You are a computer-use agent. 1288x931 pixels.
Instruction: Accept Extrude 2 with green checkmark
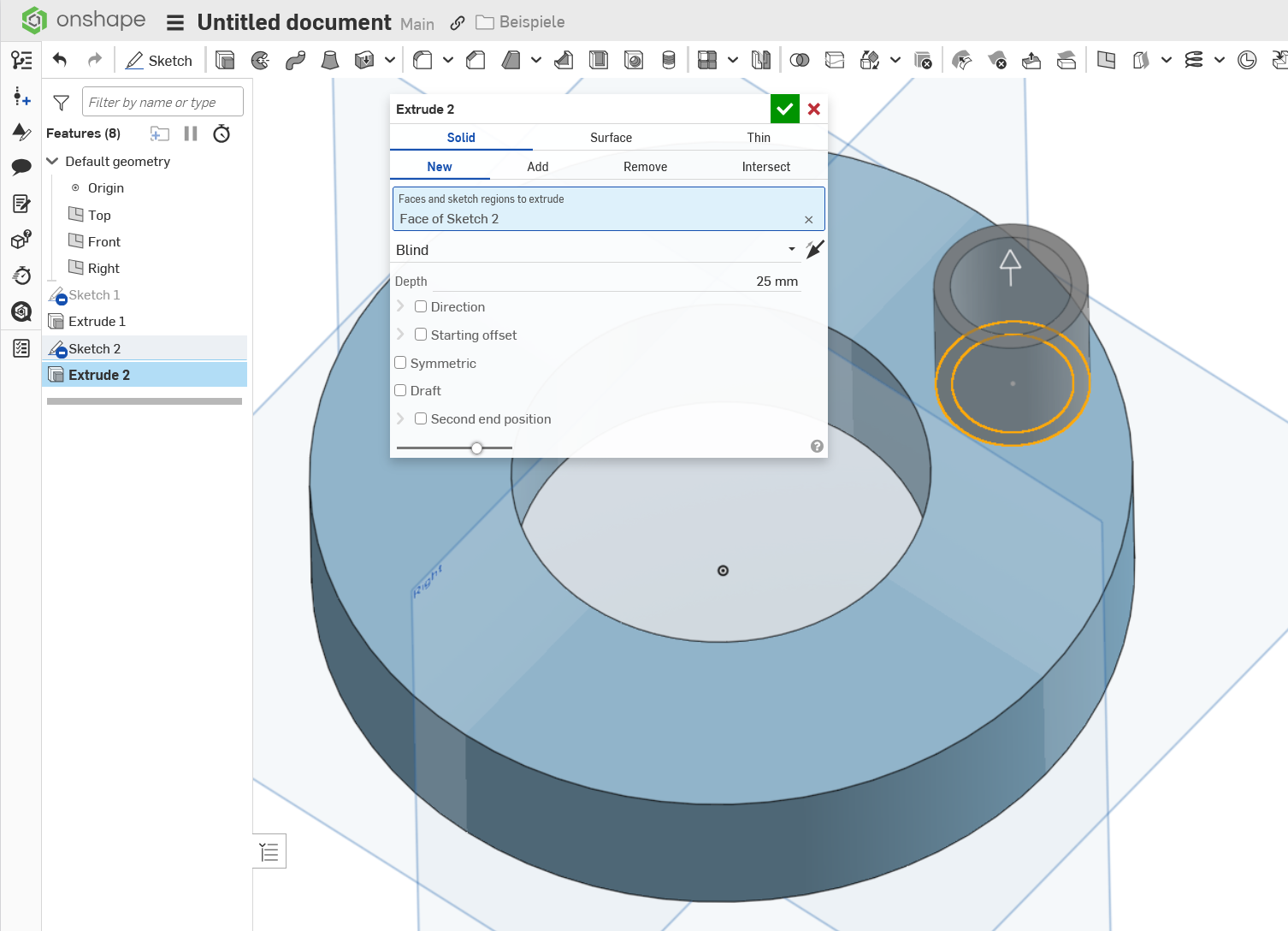tap(784, 110)
